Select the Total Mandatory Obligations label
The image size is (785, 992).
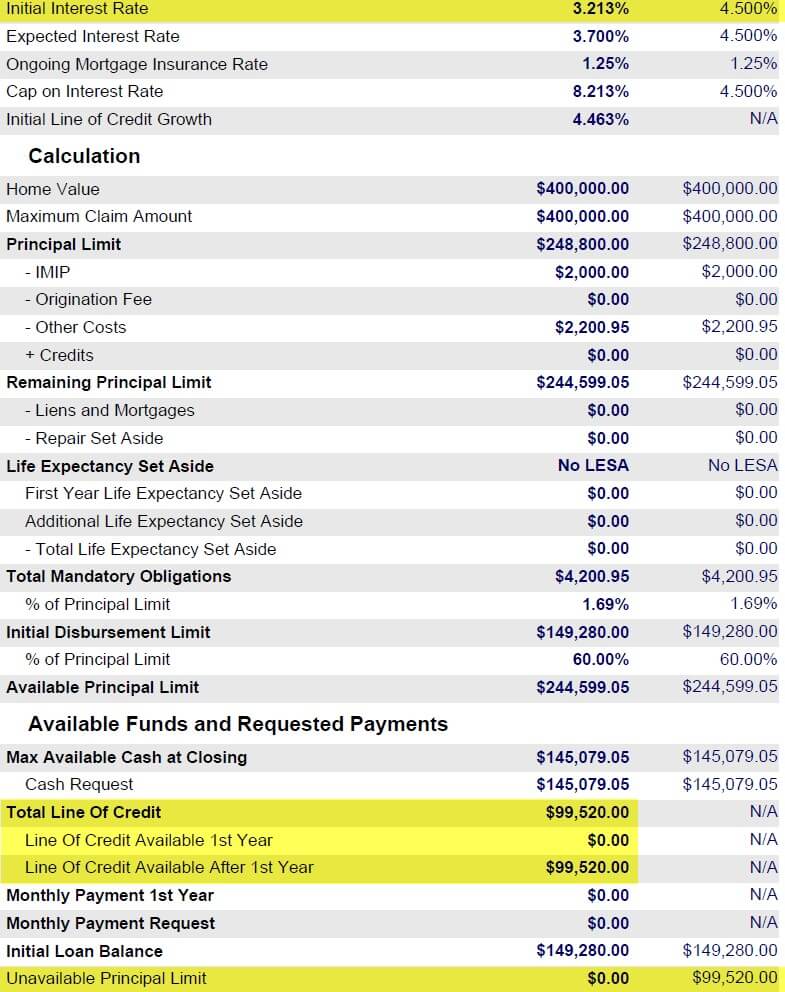point(118,576)
